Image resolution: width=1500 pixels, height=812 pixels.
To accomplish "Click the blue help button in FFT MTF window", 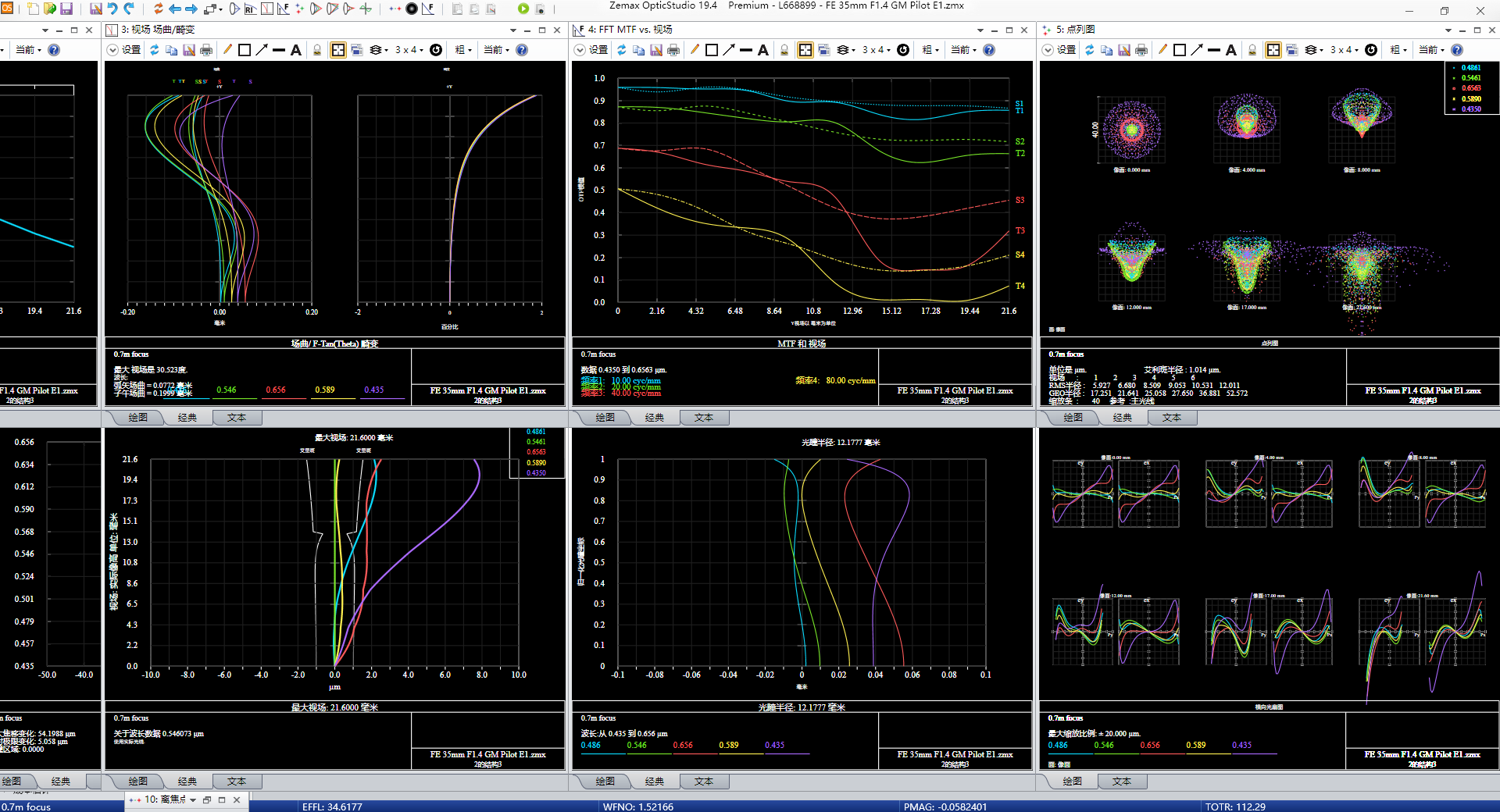I will coord(989,50).
